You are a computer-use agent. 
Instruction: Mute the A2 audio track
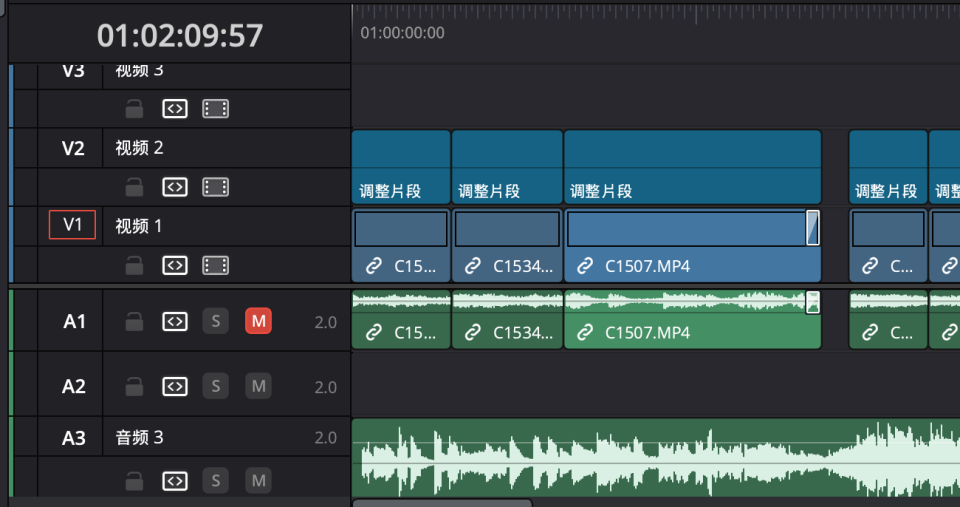258,386
